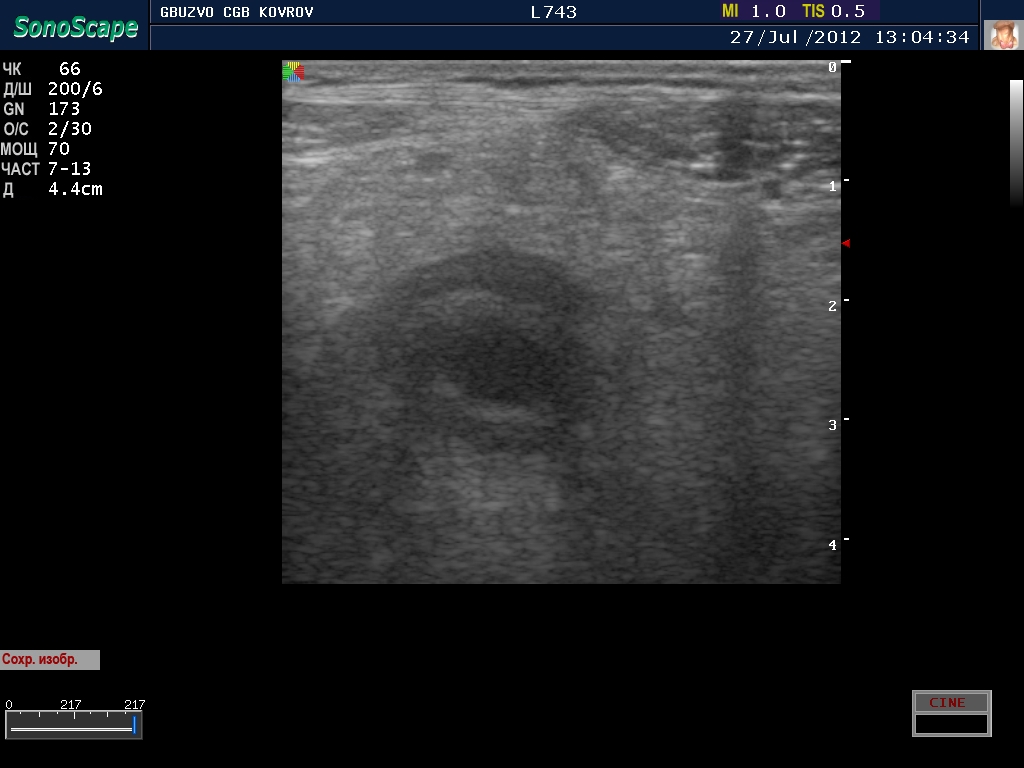Click the empty box below CINE

pyautogui.click(x=951, y=724)
